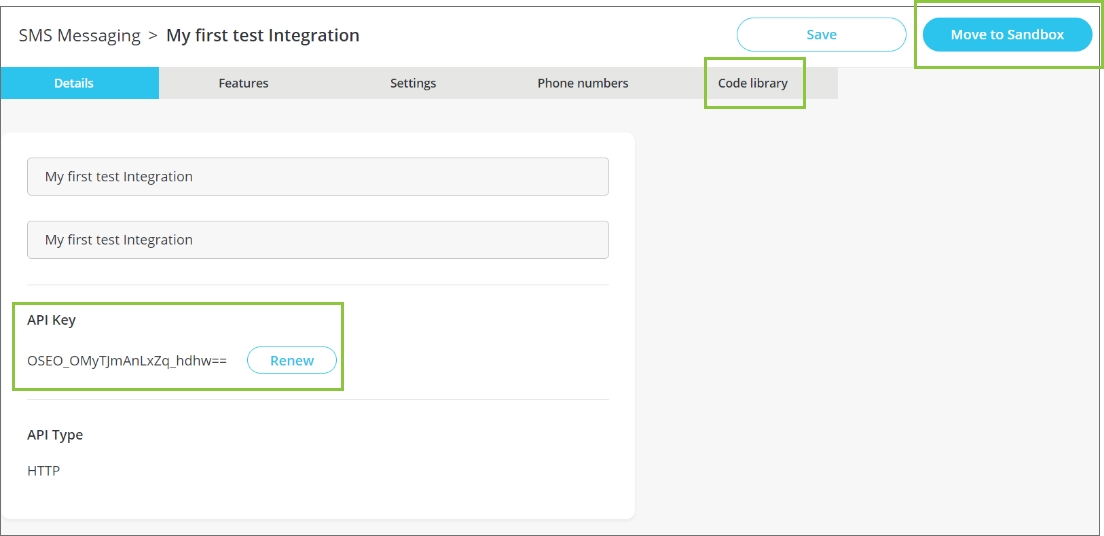
Task: Click the My first test Integration page title
Action: click(263, 36)
